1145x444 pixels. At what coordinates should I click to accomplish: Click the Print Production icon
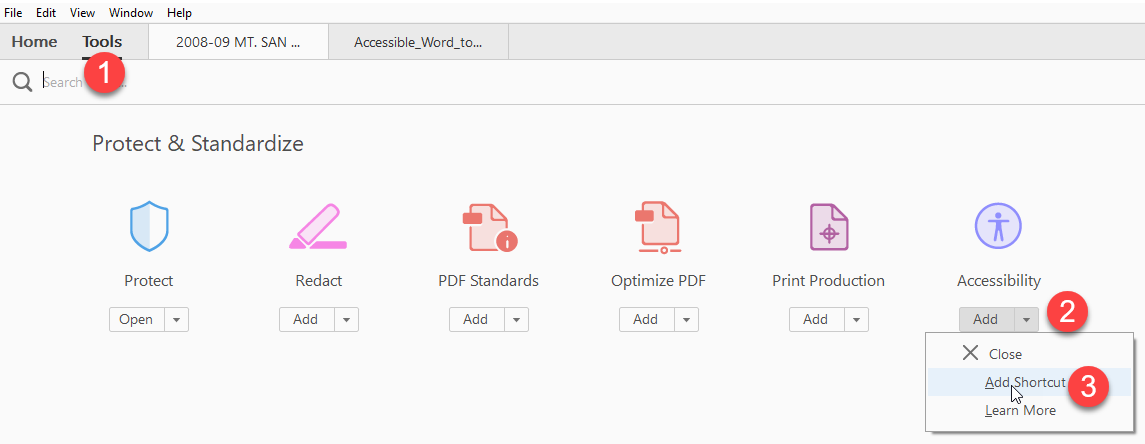tap(828, 226)
